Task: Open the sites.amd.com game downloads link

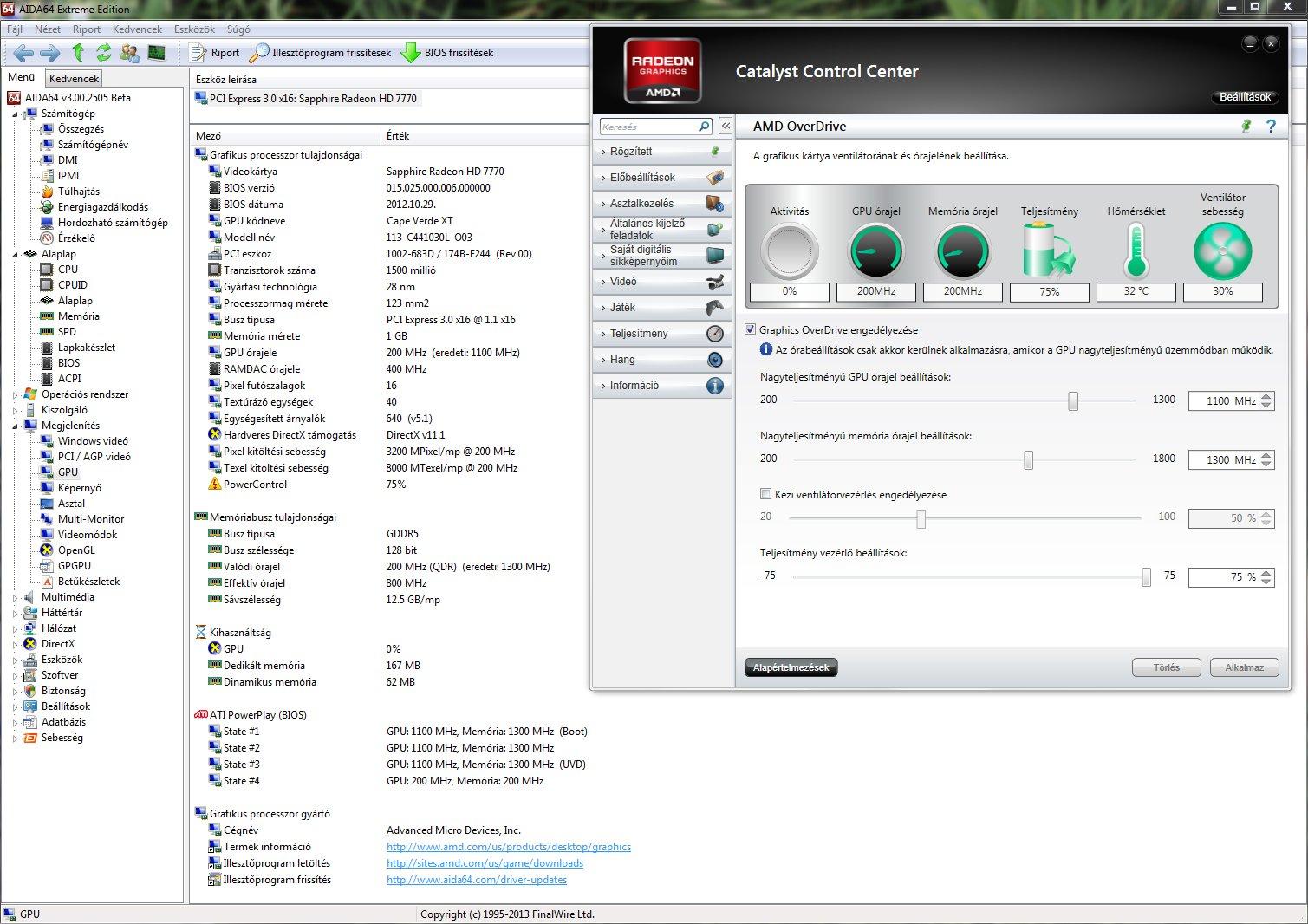Action: [x=485, y=863]
